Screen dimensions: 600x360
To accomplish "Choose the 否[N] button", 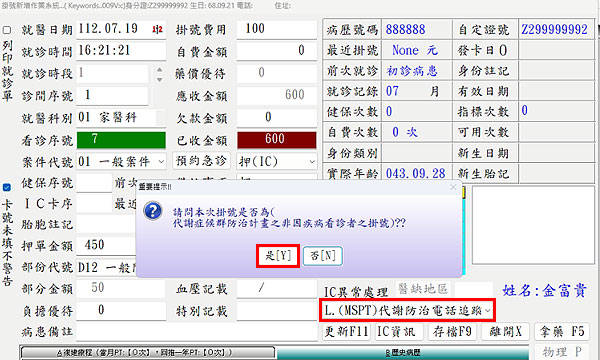I will 323,256.
